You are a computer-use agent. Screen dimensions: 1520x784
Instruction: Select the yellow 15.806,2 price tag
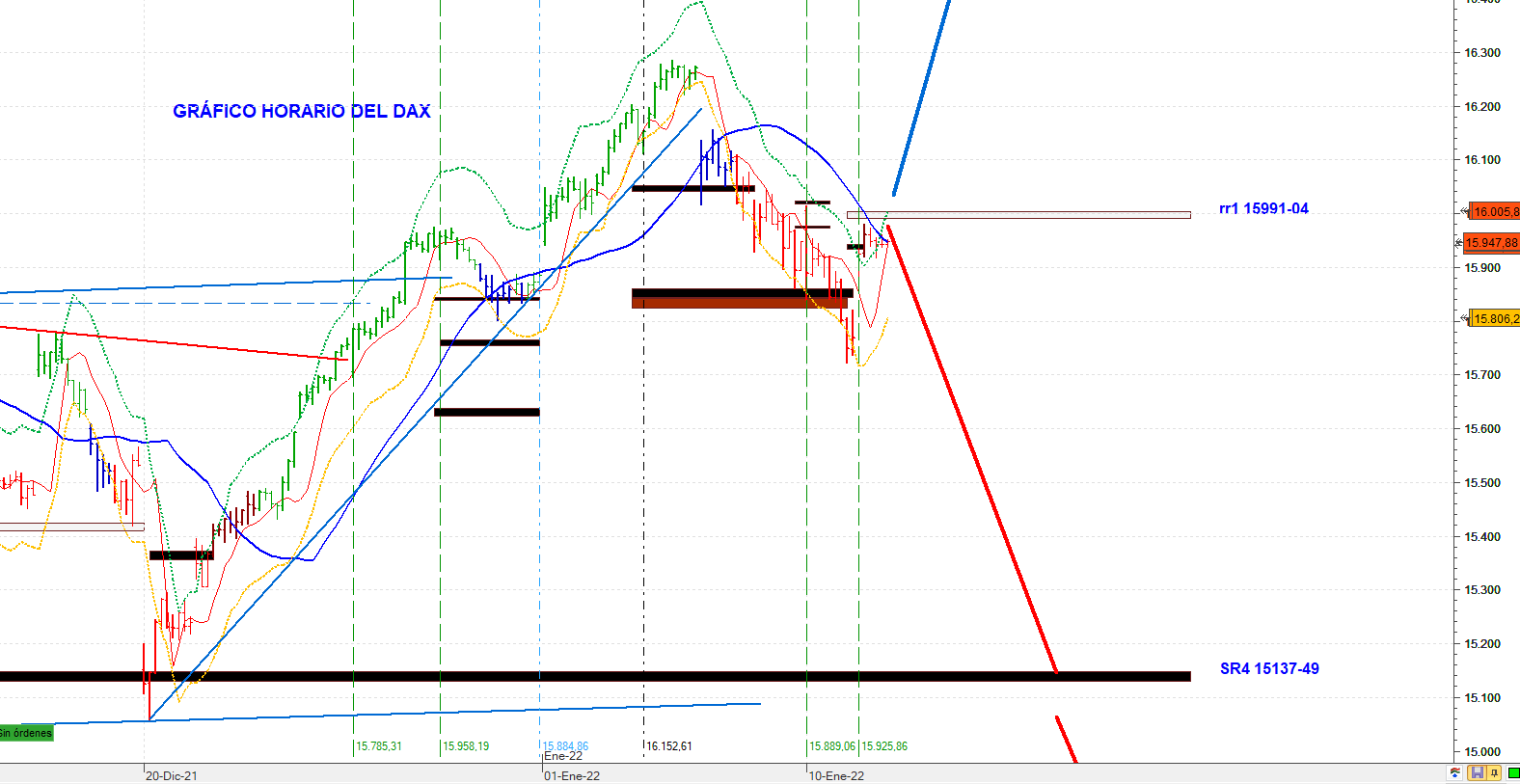click(x=1494, y=318)
